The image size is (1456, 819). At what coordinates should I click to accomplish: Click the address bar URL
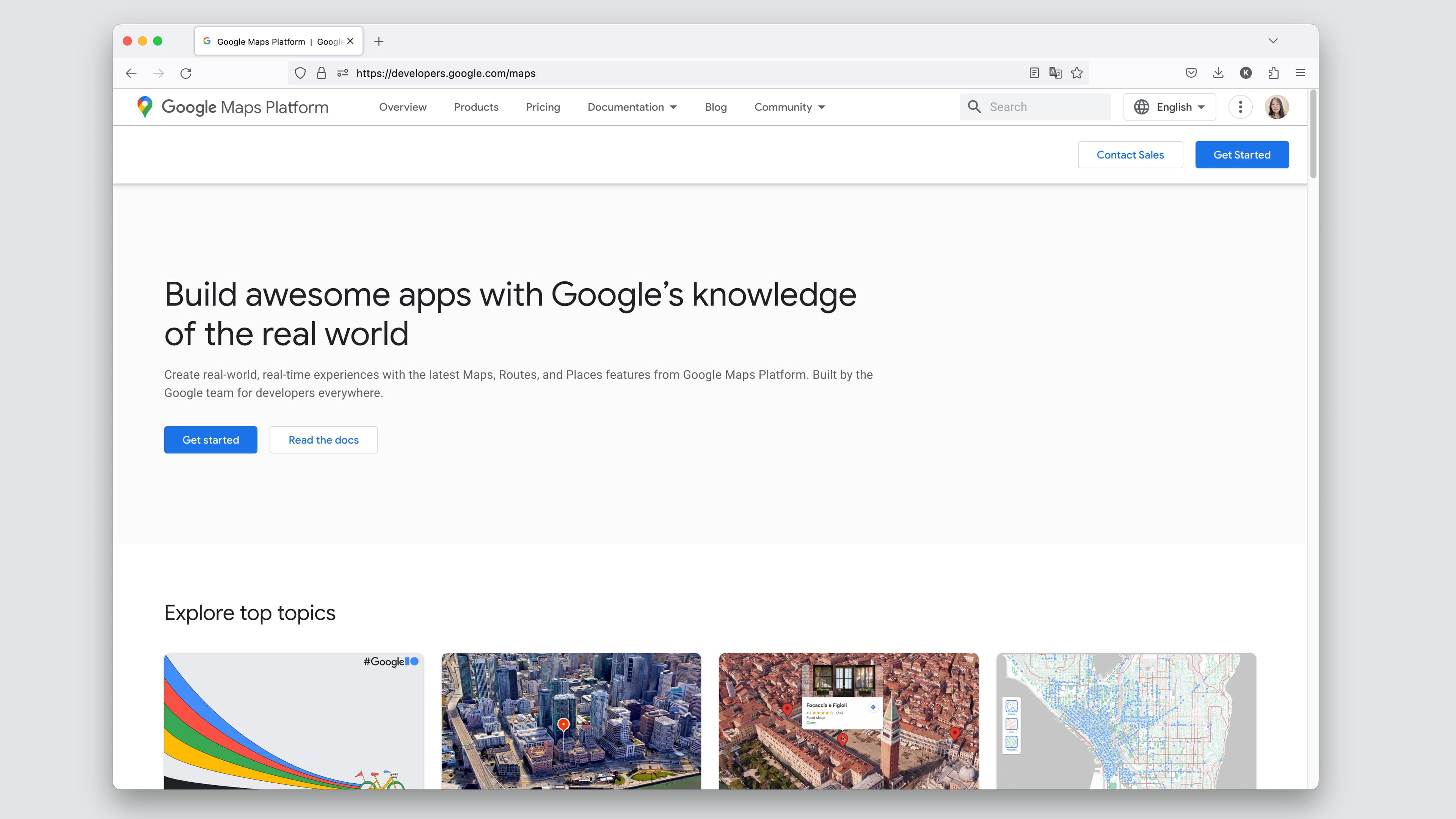point(446,73)
